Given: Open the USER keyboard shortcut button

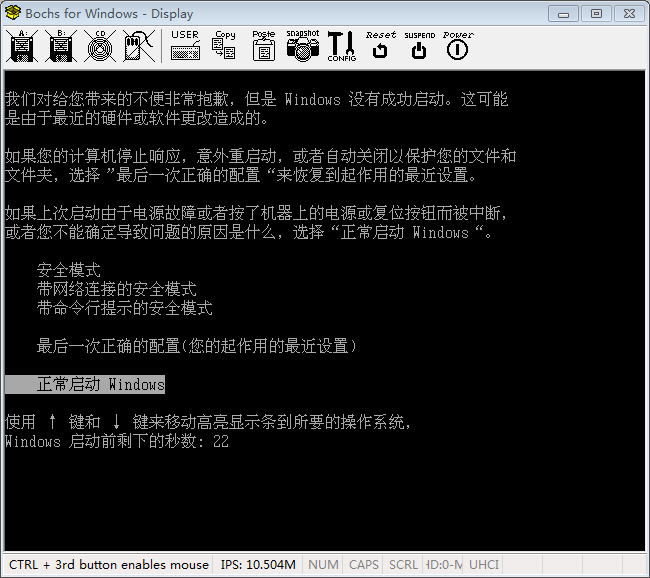Looking at the screenshot, I should [x=185, y=46].
